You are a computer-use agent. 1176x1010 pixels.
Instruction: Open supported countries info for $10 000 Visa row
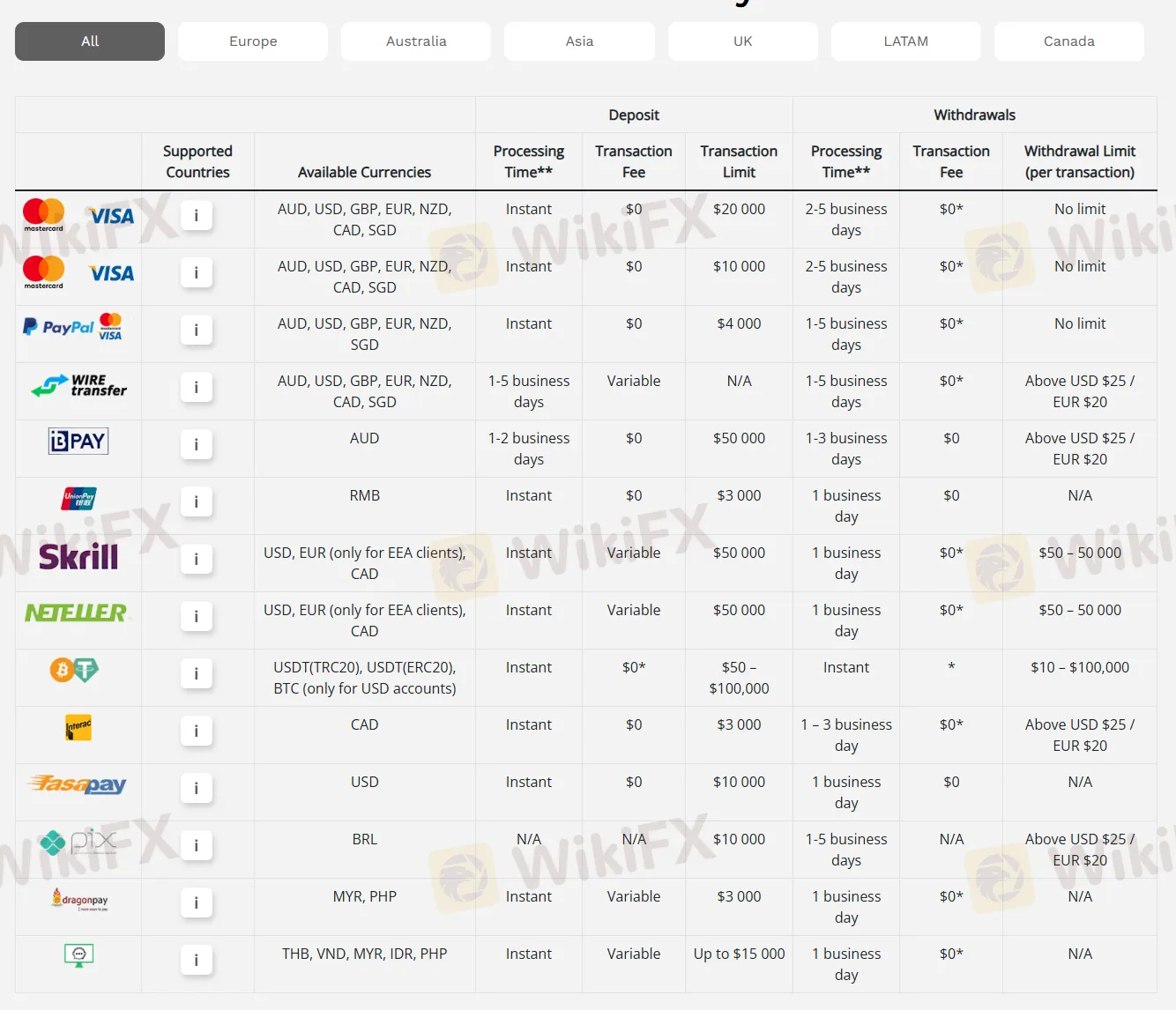coord(197,272)
